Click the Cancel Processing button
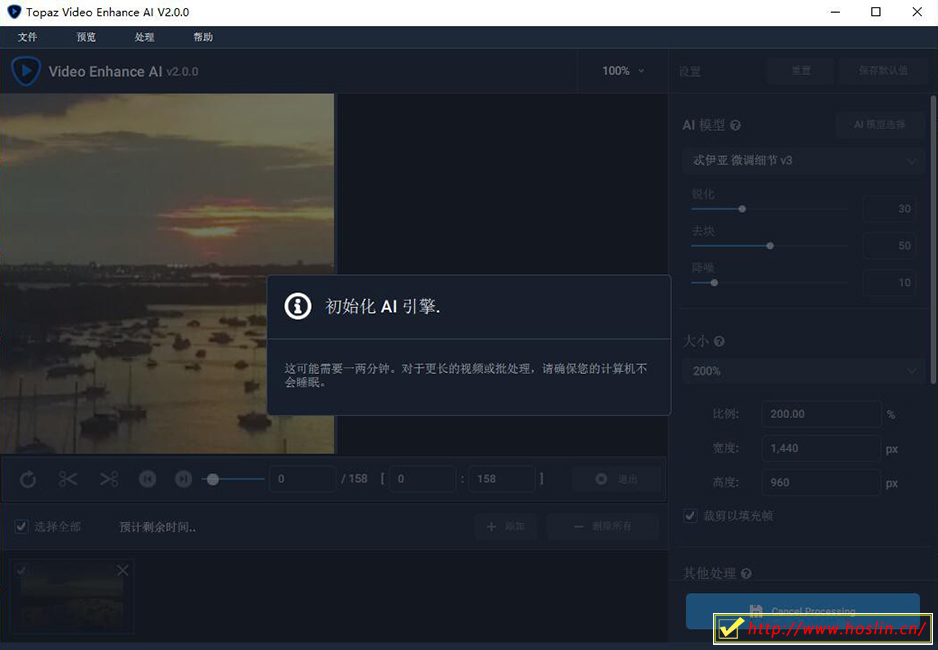Viewport: 938px width, 650px height. [x=803, y=611]
